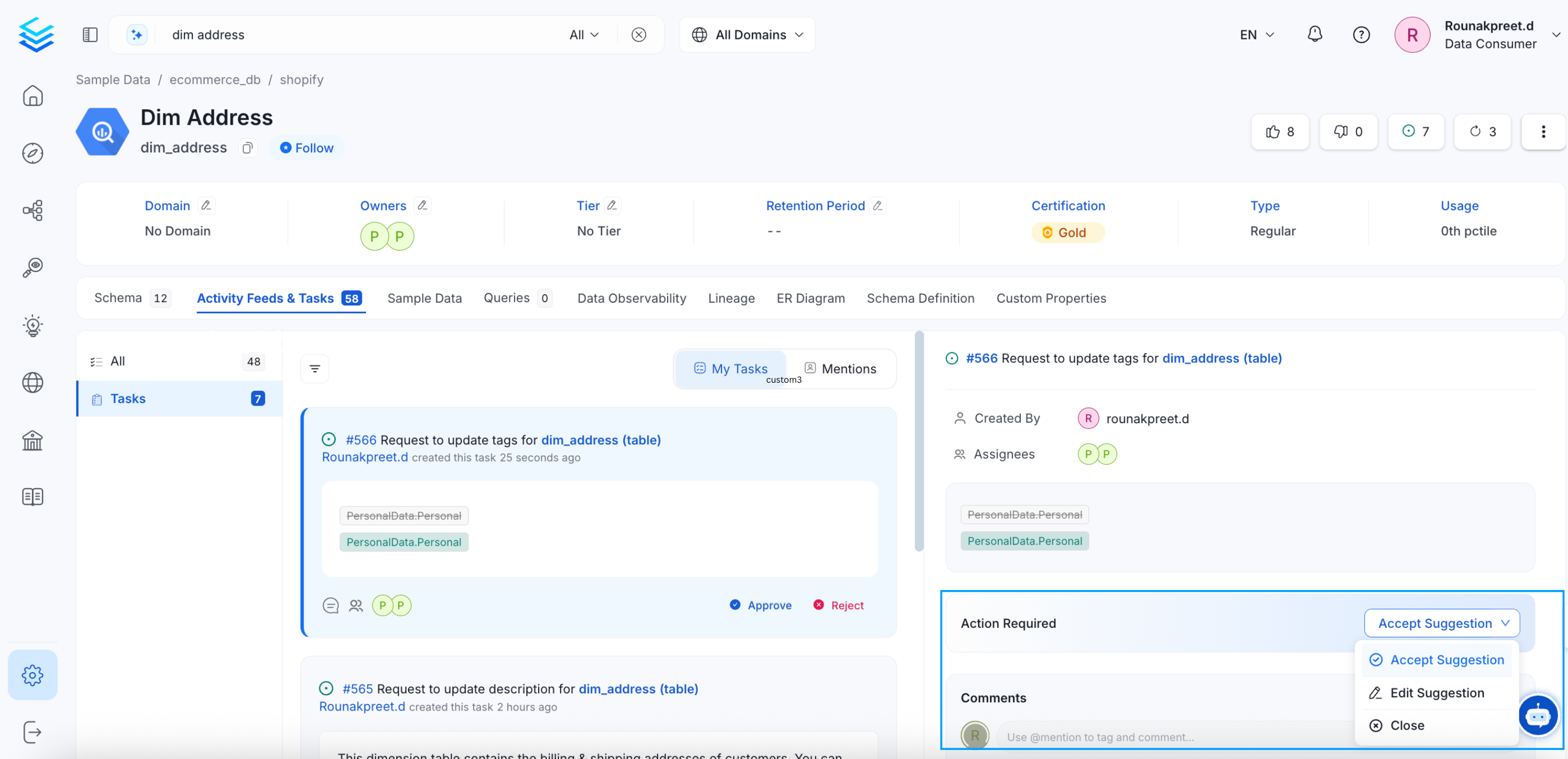The height and width of the screenshot is (759, 1568).
Task: Open the help question mark icon
Action: 1360,35
